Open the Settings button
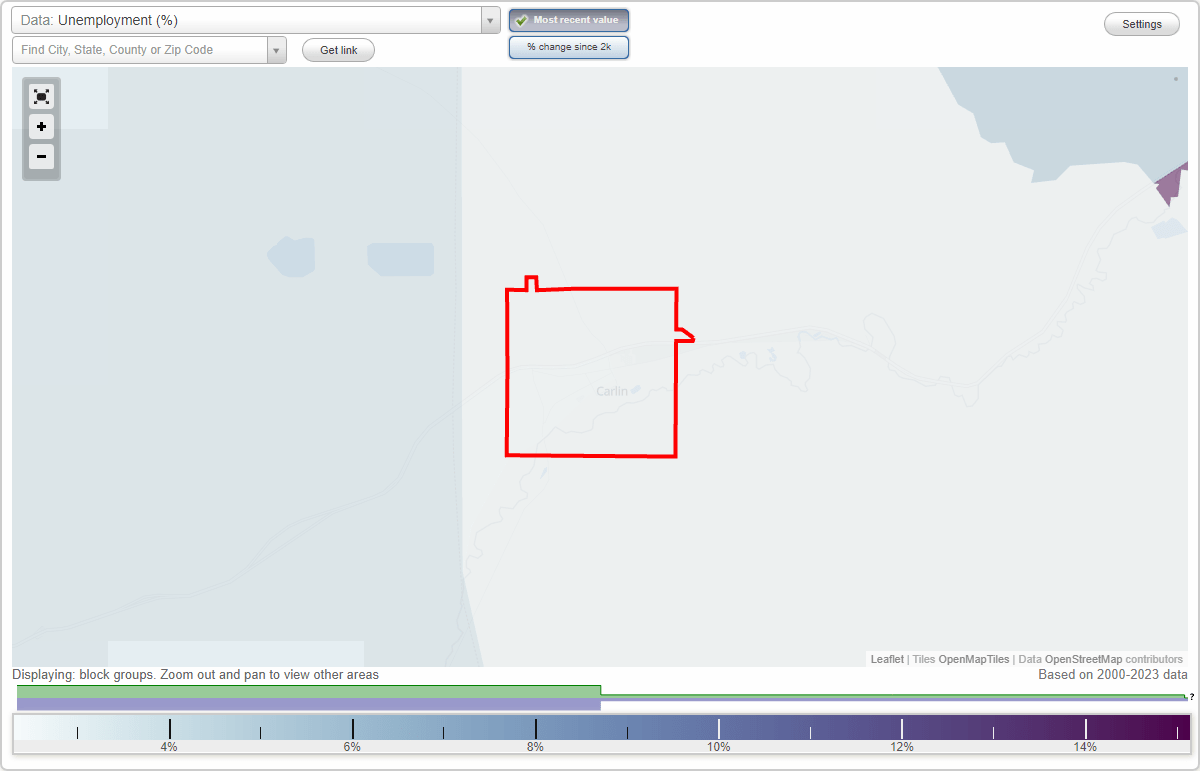The height and width of the screenshot is (771, 1200). coord(1142,25)
